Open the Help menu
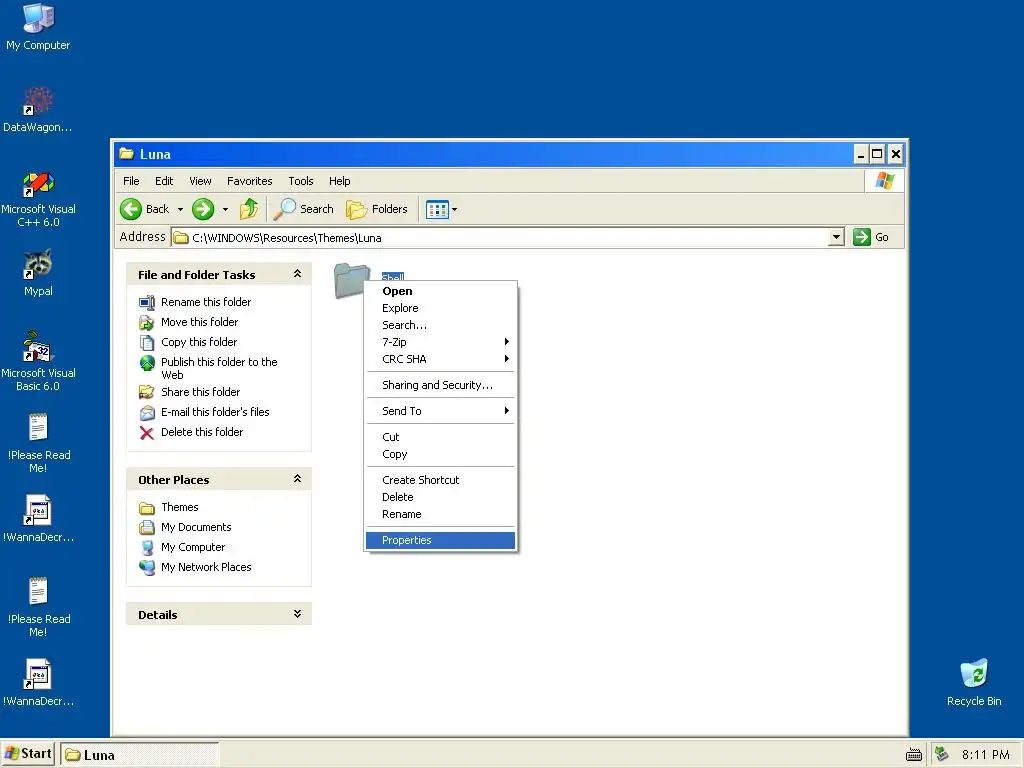Viewport: 1024px width, 768px height. (x=339, y=181)
